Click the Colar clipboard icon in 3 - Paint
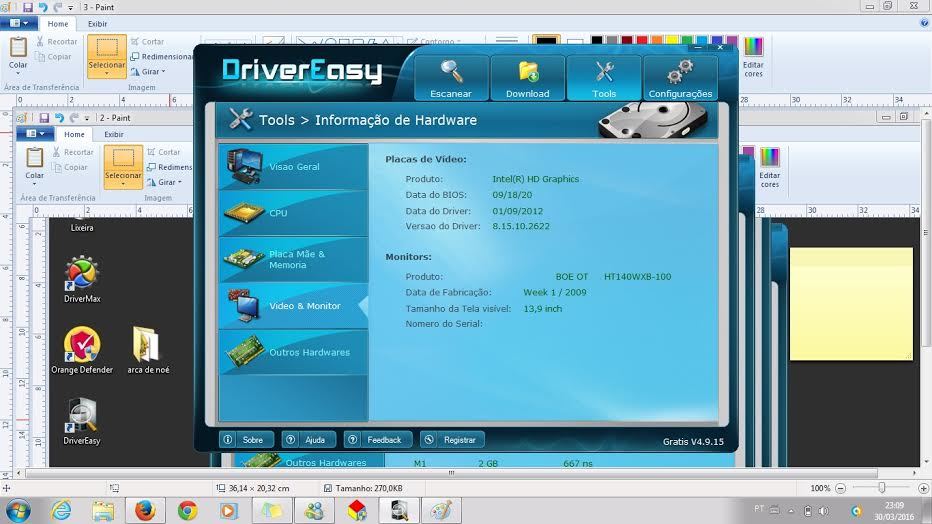 (x=18, y=48)
